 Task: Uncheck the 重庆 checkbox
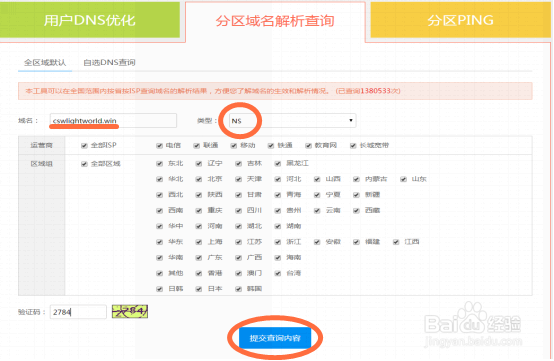point(199,211)
